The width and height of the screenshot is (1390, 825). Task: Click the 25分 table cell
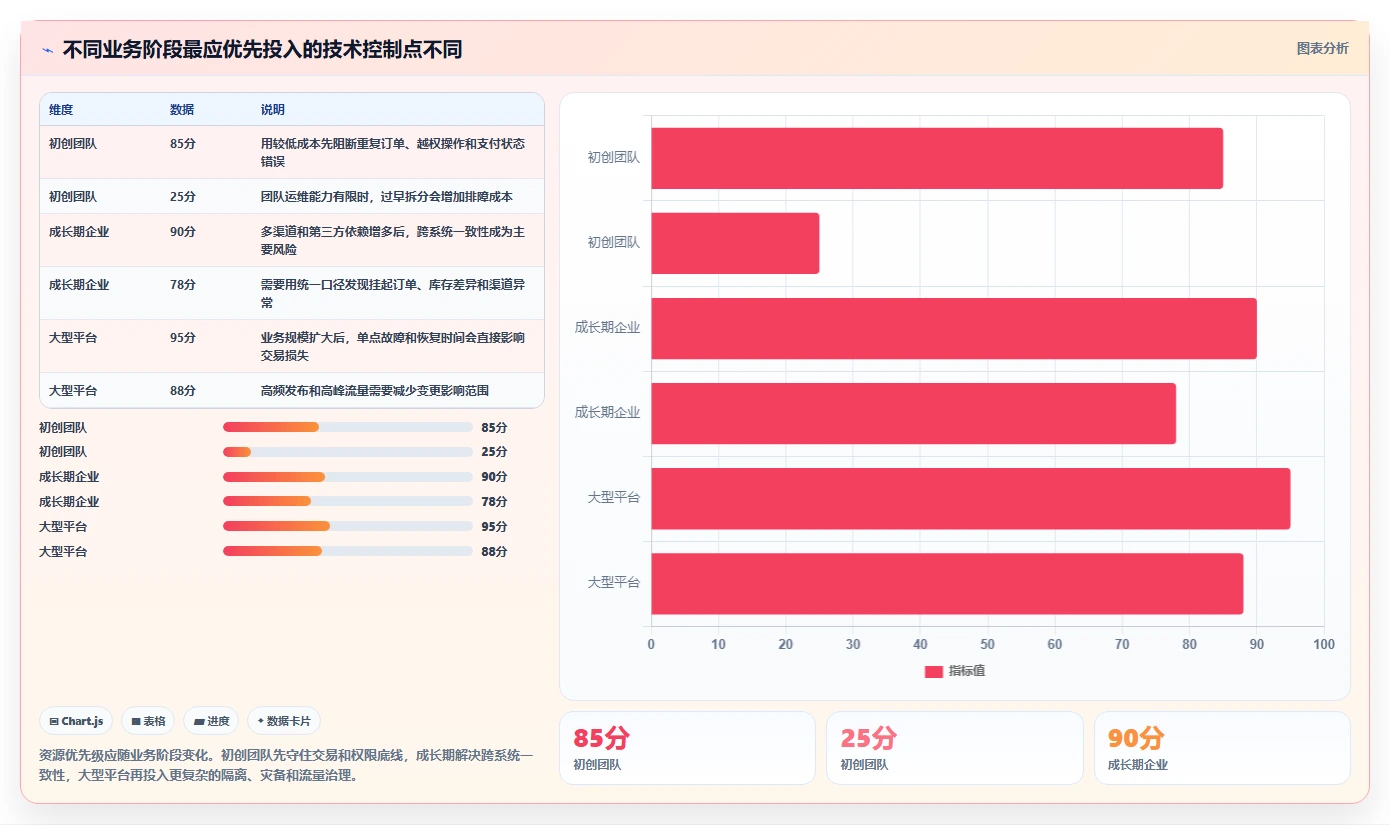pyautogui.click(x=183, y=197)
